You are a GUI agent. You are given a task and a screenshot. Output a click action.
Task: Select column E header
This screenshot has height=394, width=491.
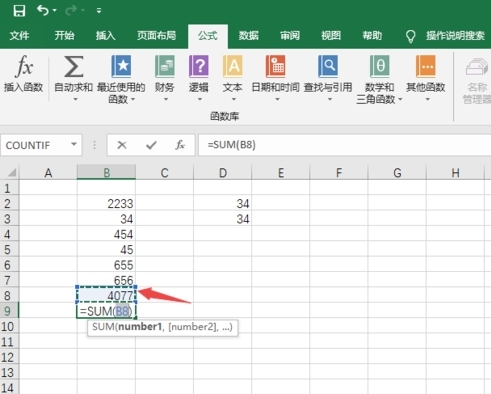pyautogui.click(x=281, y=173)
